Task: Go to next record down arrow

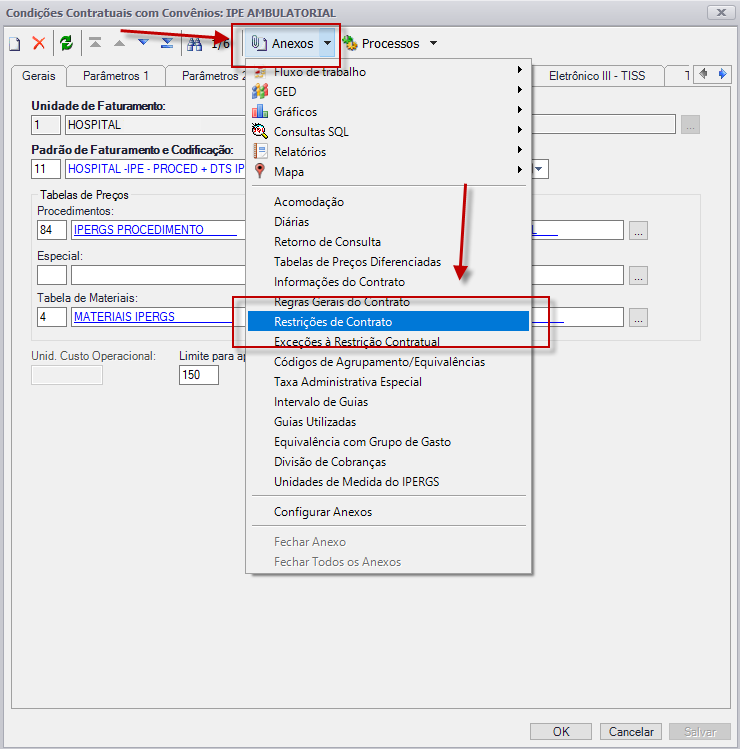Action: click(x=143, y=43)
